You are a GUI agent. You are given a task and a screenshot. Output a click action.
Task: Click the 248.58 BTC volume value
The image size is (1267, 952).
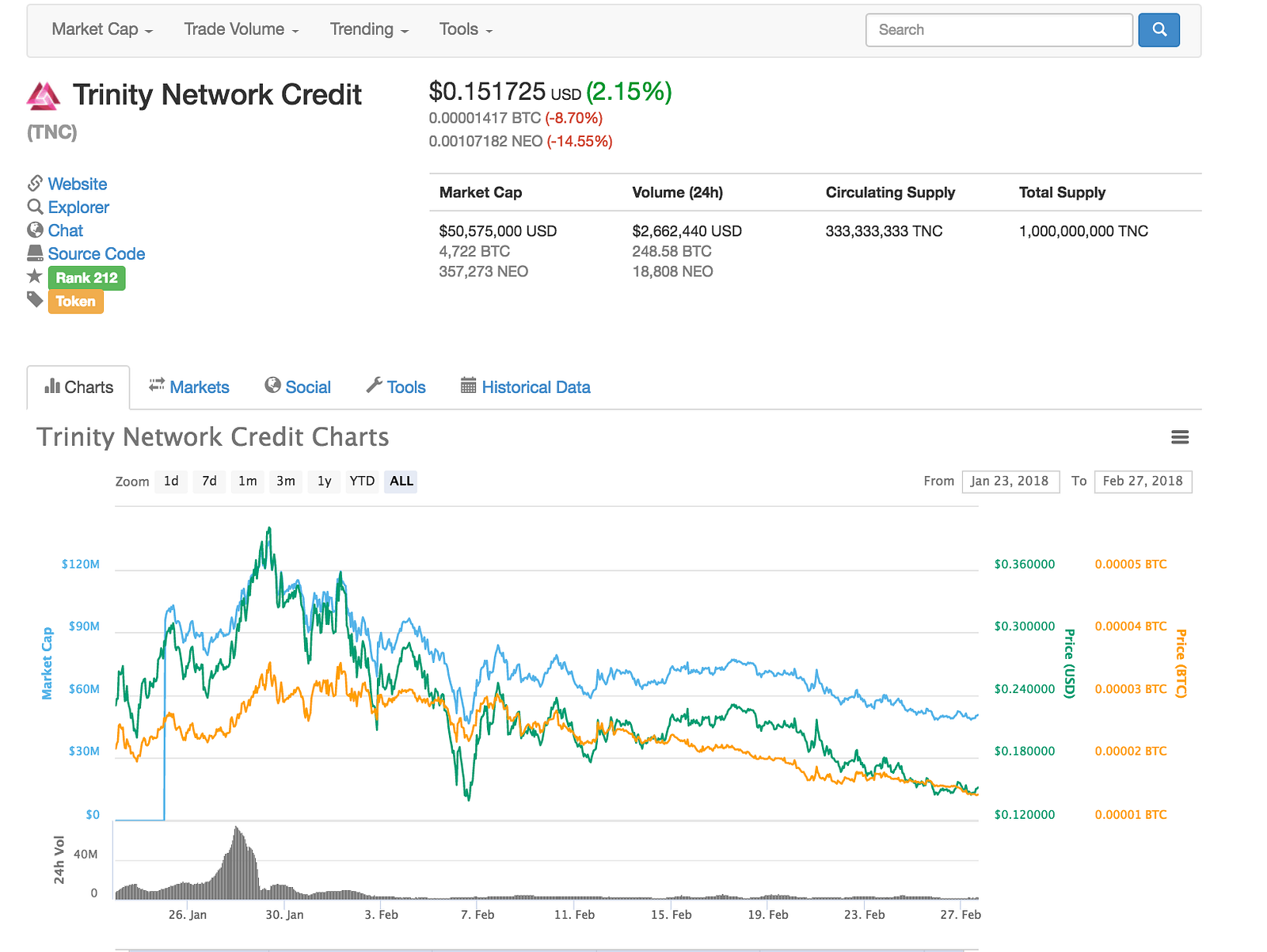pos(672,252)
